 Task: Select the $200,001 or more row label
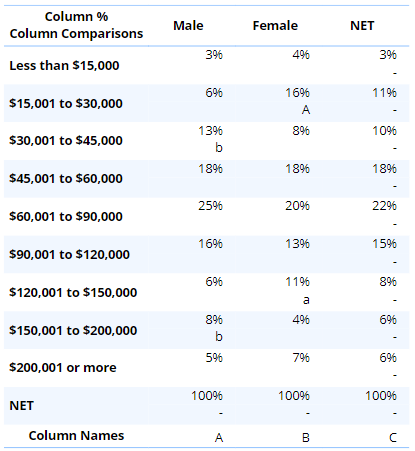click(x=63, y=368)
